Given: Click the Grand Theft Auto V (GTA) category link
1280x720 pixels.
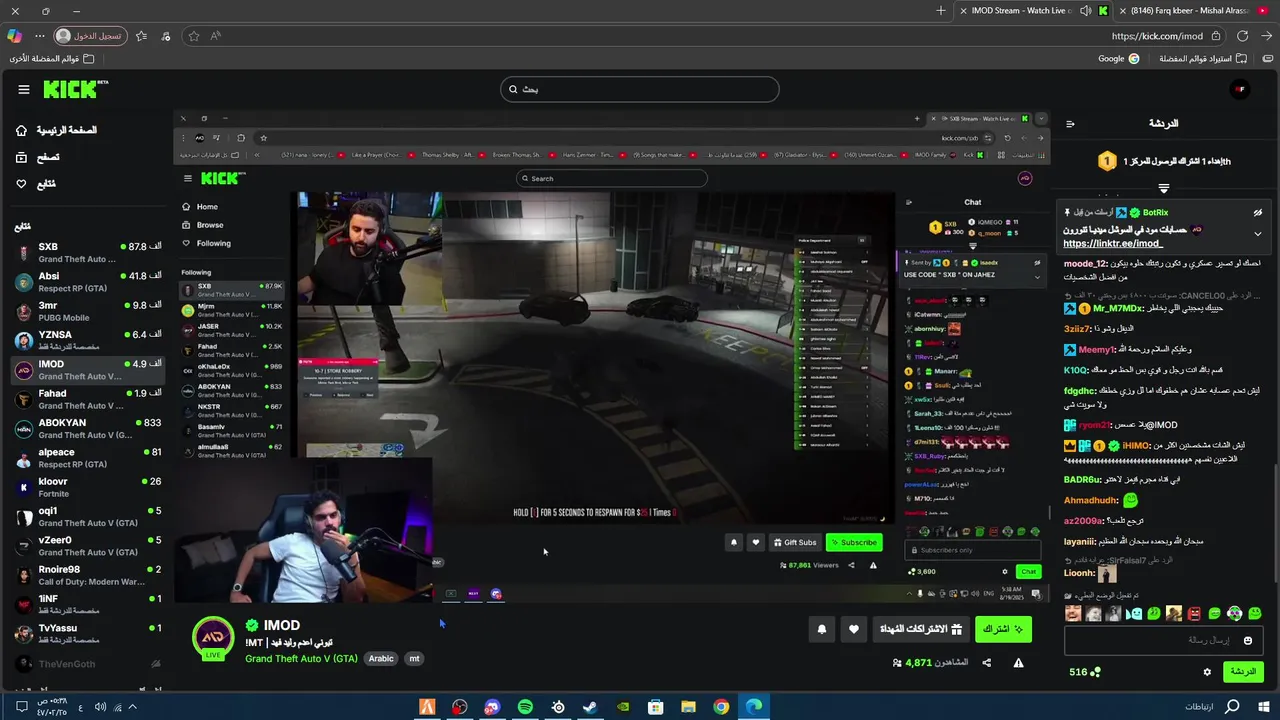Looking at the screenshot, I should (x=301, y=659).
